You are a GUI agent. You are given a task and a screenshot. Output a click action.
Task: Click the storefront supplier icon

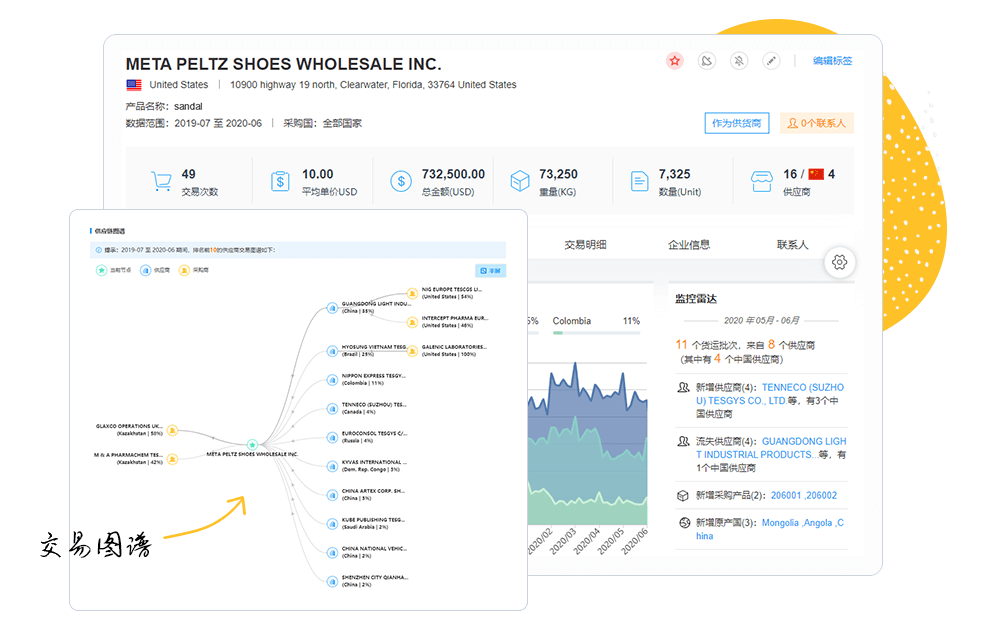pos(762,181)
